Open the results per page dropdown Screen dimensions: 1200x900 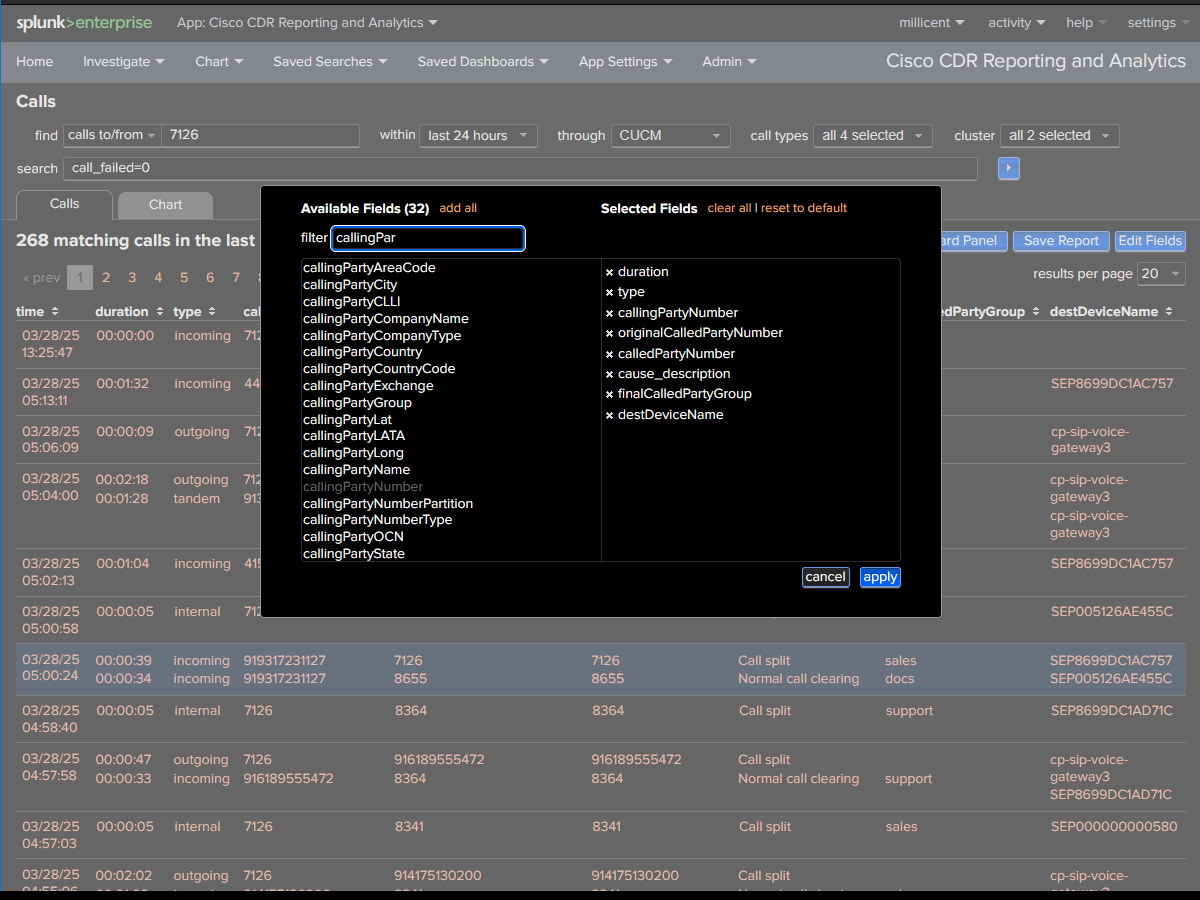pos(1161,273)
